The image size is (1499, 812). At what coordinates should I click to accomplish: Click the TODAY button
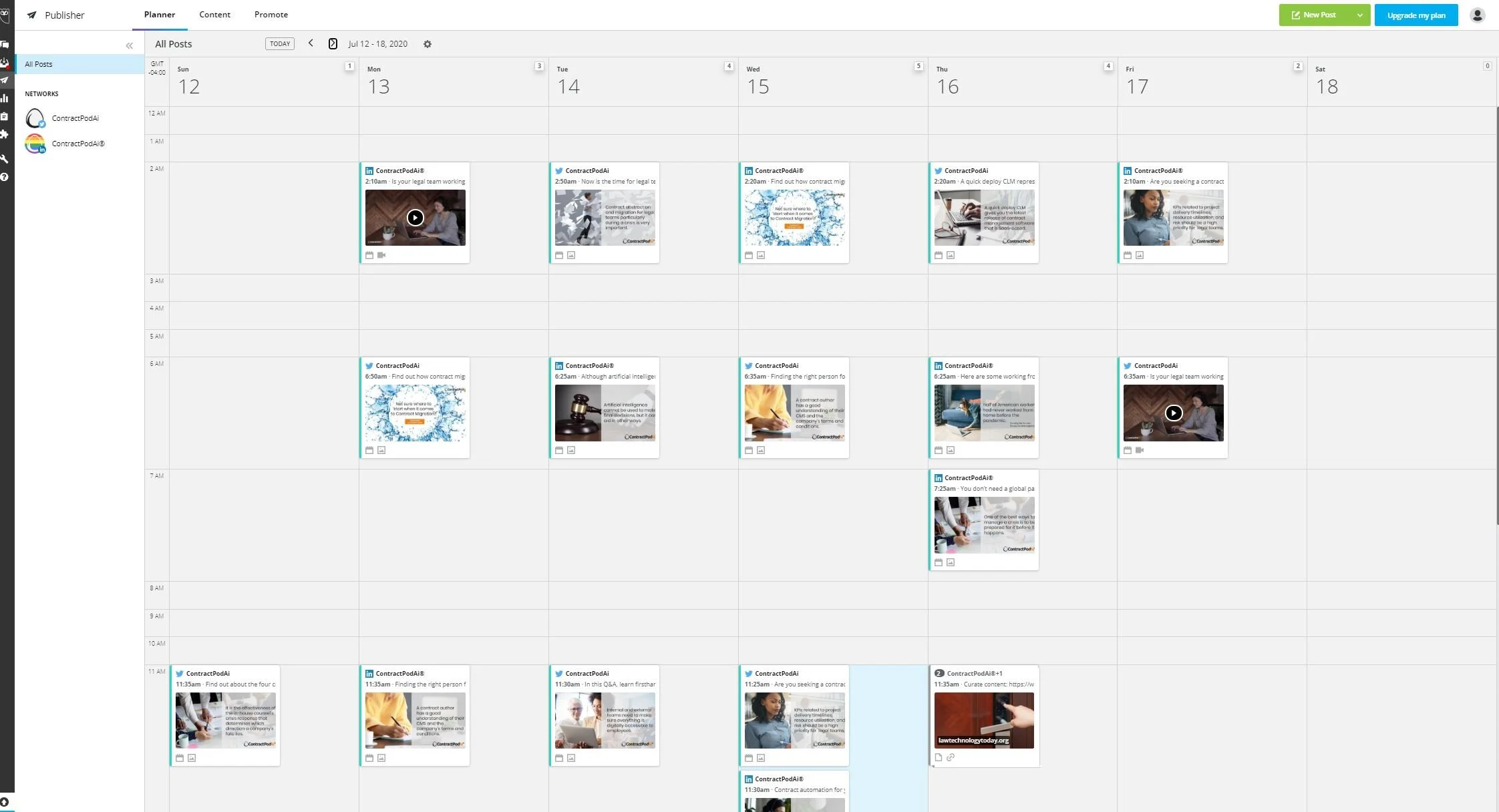pos(280,44)
